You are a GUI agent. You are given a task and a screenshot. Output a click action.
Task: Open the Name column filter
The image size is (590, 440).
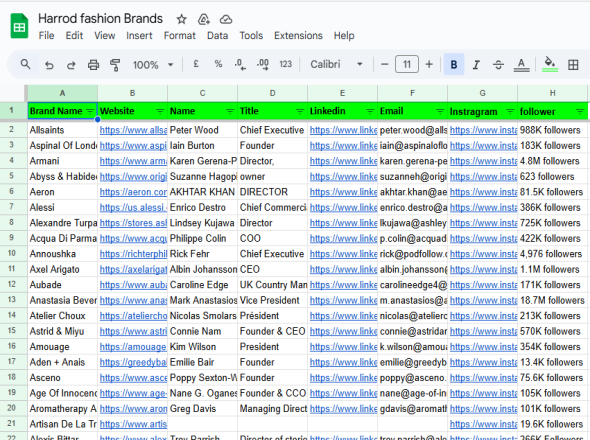230,111
